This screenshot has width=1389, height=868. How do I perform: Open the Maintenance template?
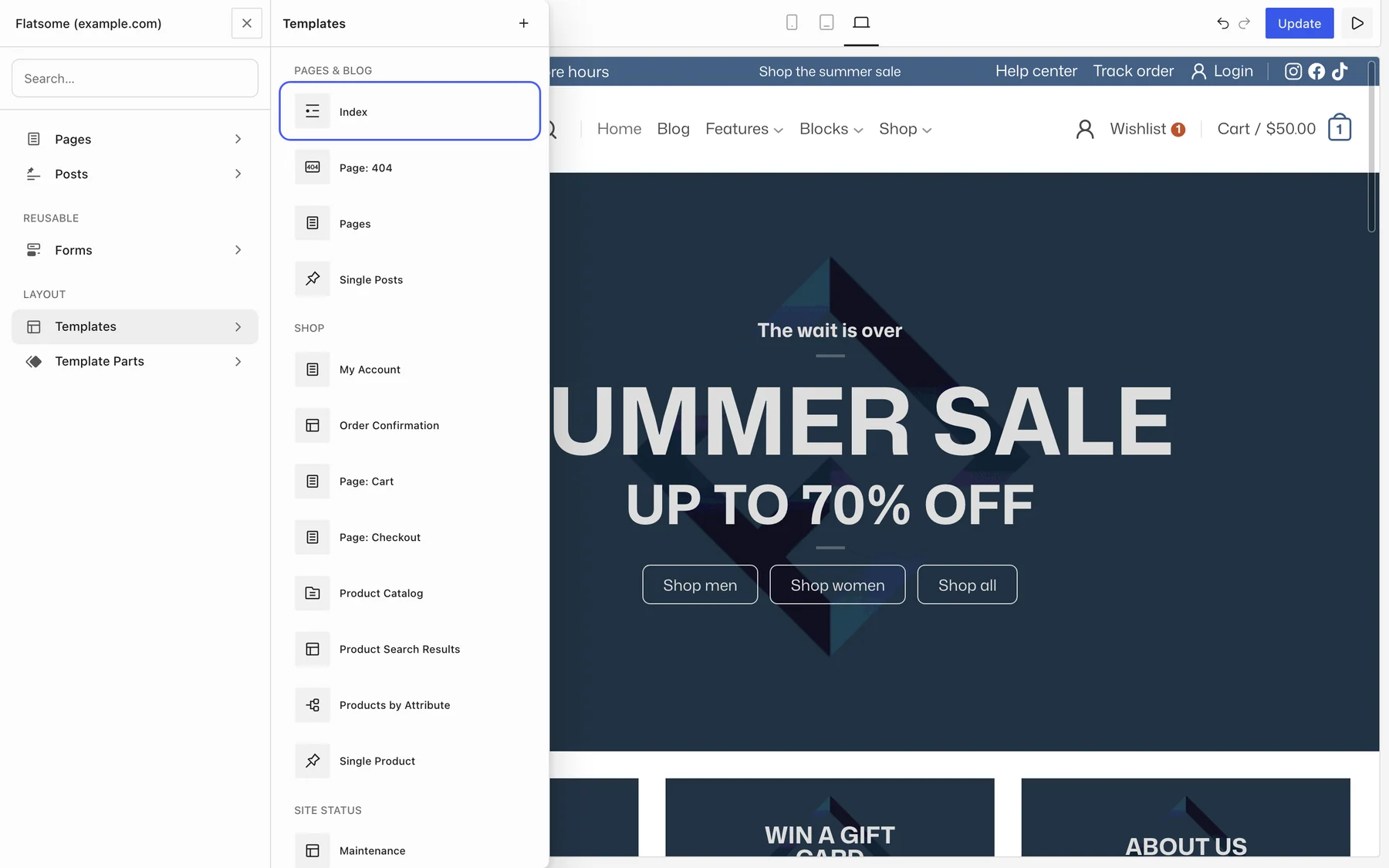coord(410,850)
